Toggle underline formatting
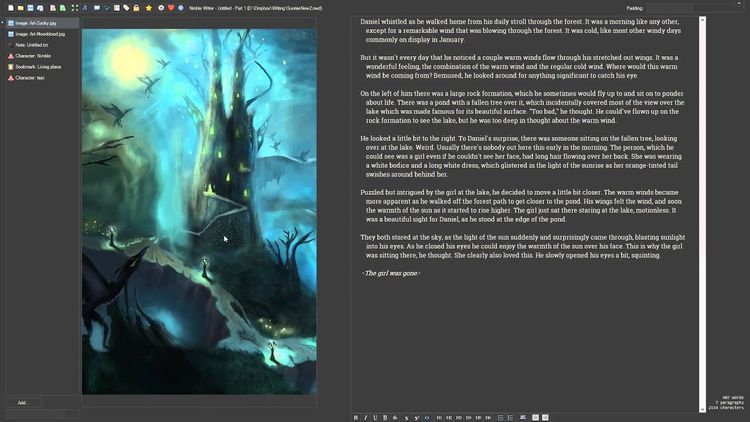Screen dimensions: 750x422 (375, 418)
